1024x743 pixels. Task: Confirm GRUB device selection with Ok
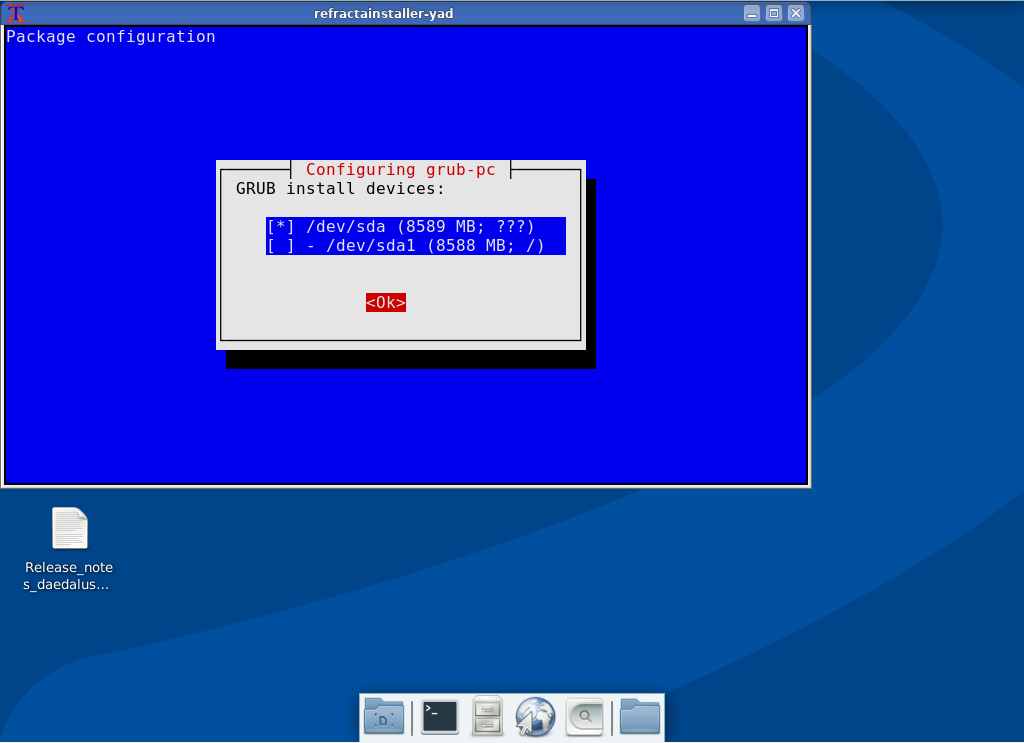(385, 302)
